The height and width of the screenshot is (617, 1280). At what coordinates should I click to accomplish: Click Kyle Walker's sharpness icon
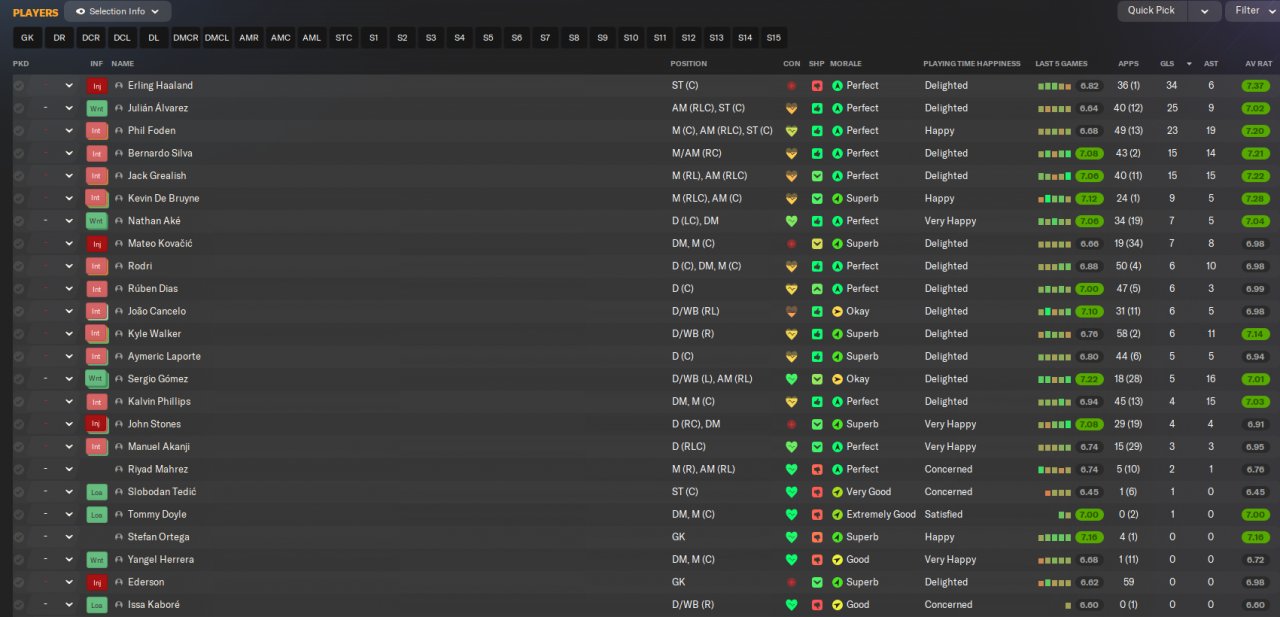pos(817,334)
